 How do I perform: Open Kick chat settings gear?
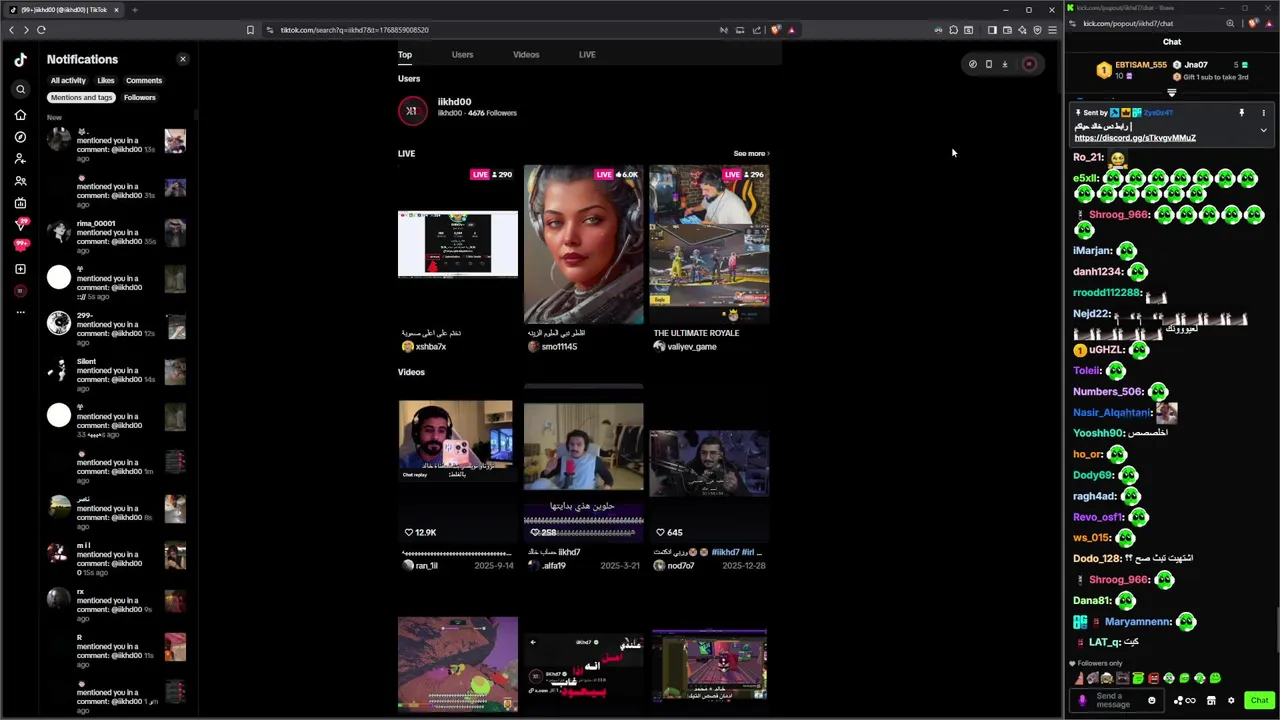[x=1231, y=700]
